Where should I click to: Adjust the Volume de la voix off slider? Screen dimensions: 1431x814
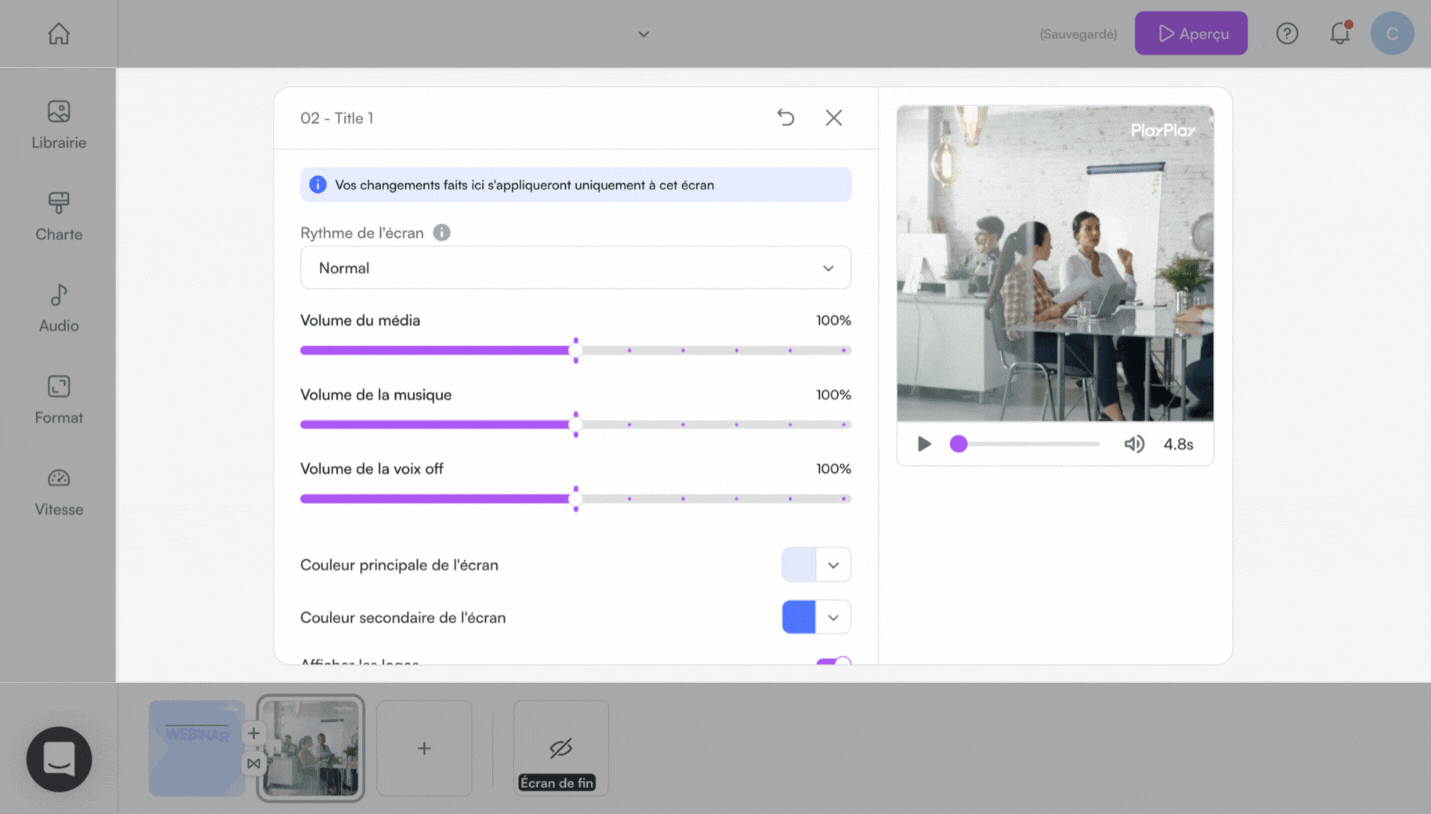click(x=576, y=498)
